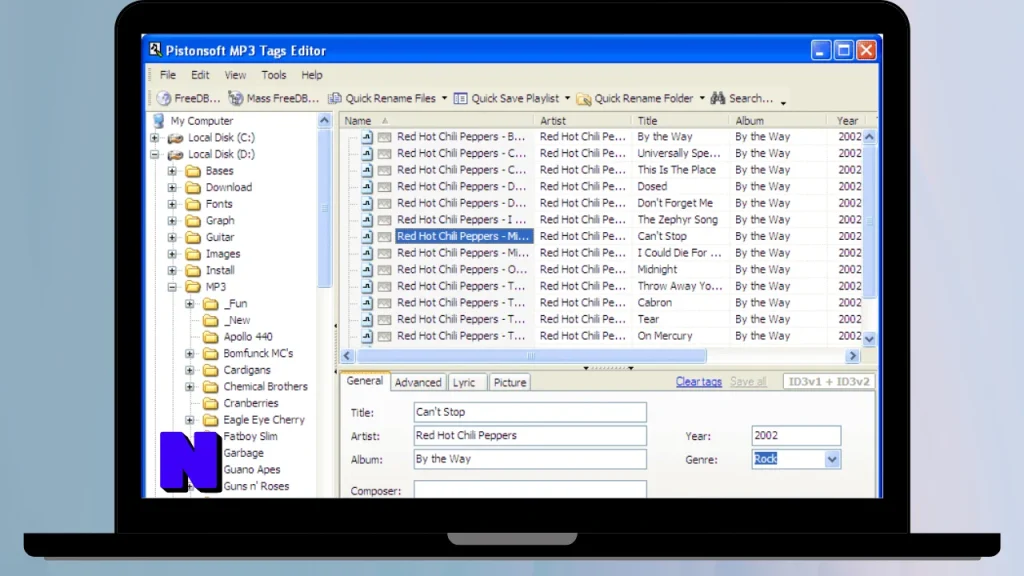1024x576 pixels.
Task: Click file list scroll down arrow
Action: tap(869, 339)
